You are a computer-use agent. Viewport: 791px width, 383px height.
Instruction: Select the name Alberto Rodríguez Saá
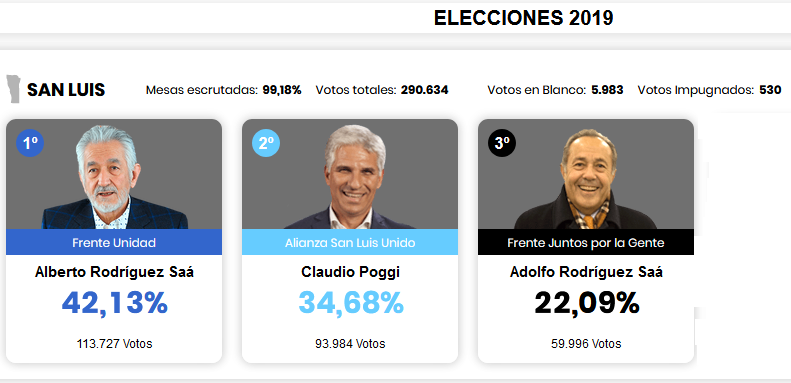(115, 272)
